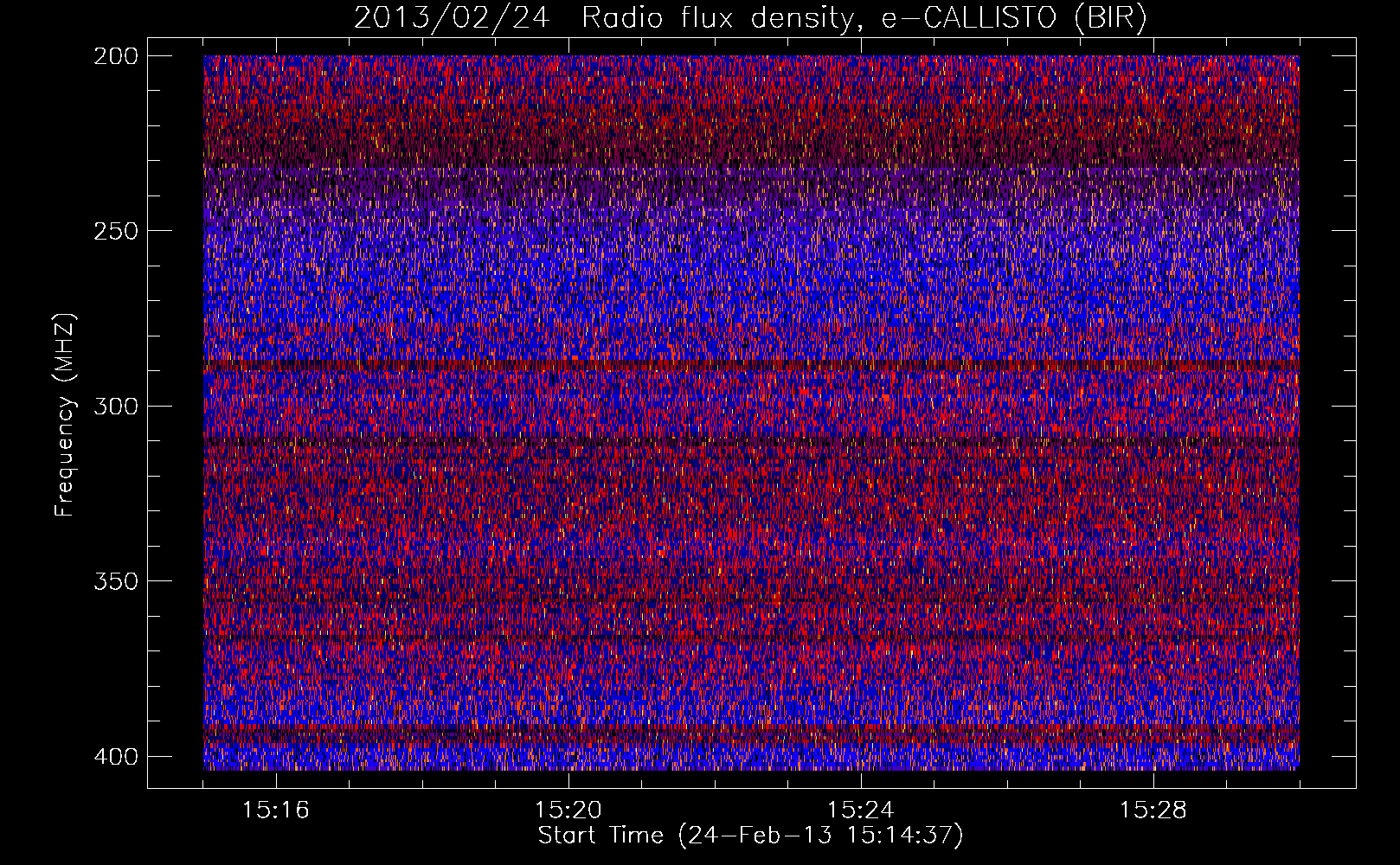The image size is (1400, 865).
Task: Click the 350 frequency tick label
Action: 115,580
